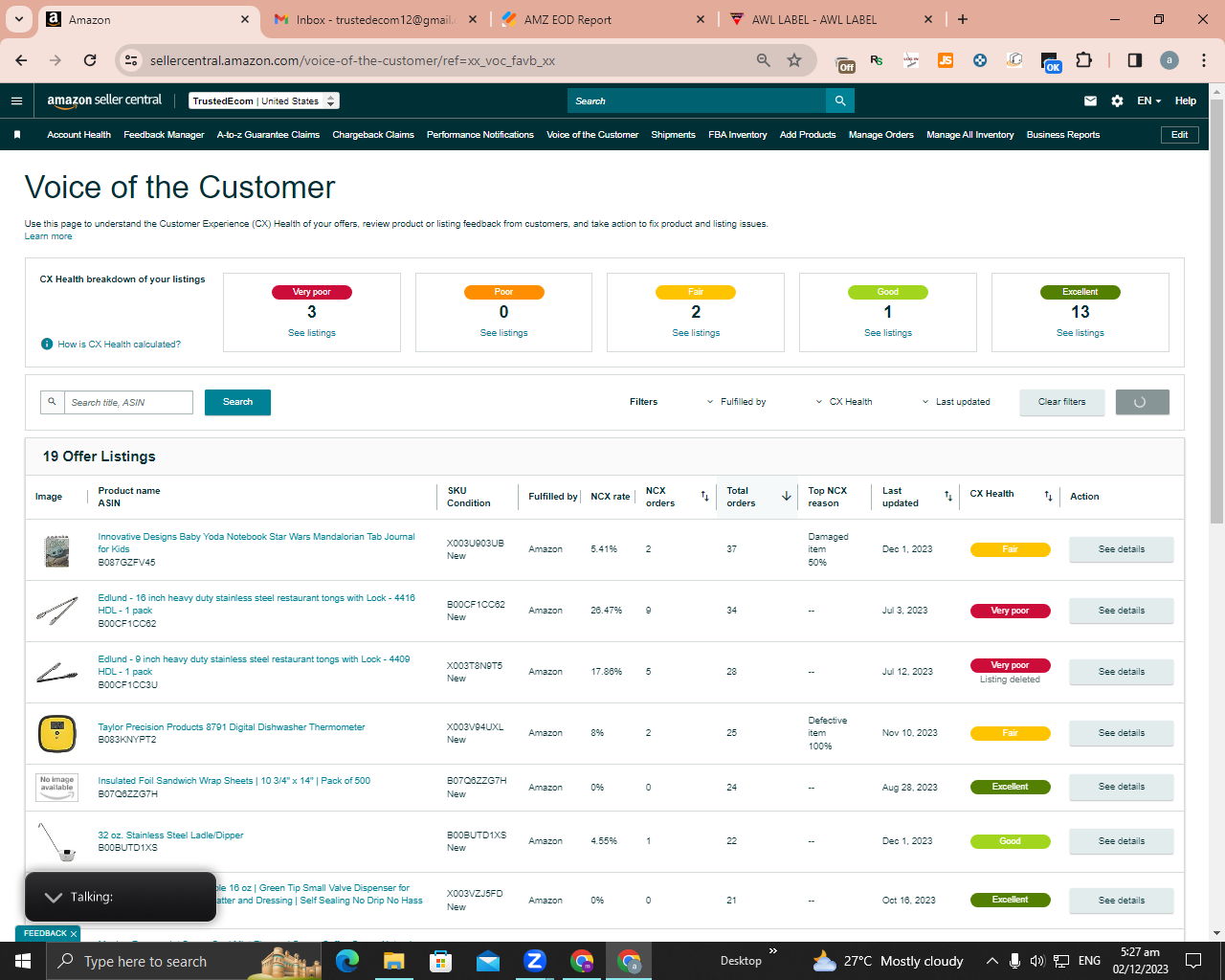The height and width of the screenshot is (980, 1225).
Task: Expand Desktop toolbar chevron in taskbar
Action: click(773, 951)
